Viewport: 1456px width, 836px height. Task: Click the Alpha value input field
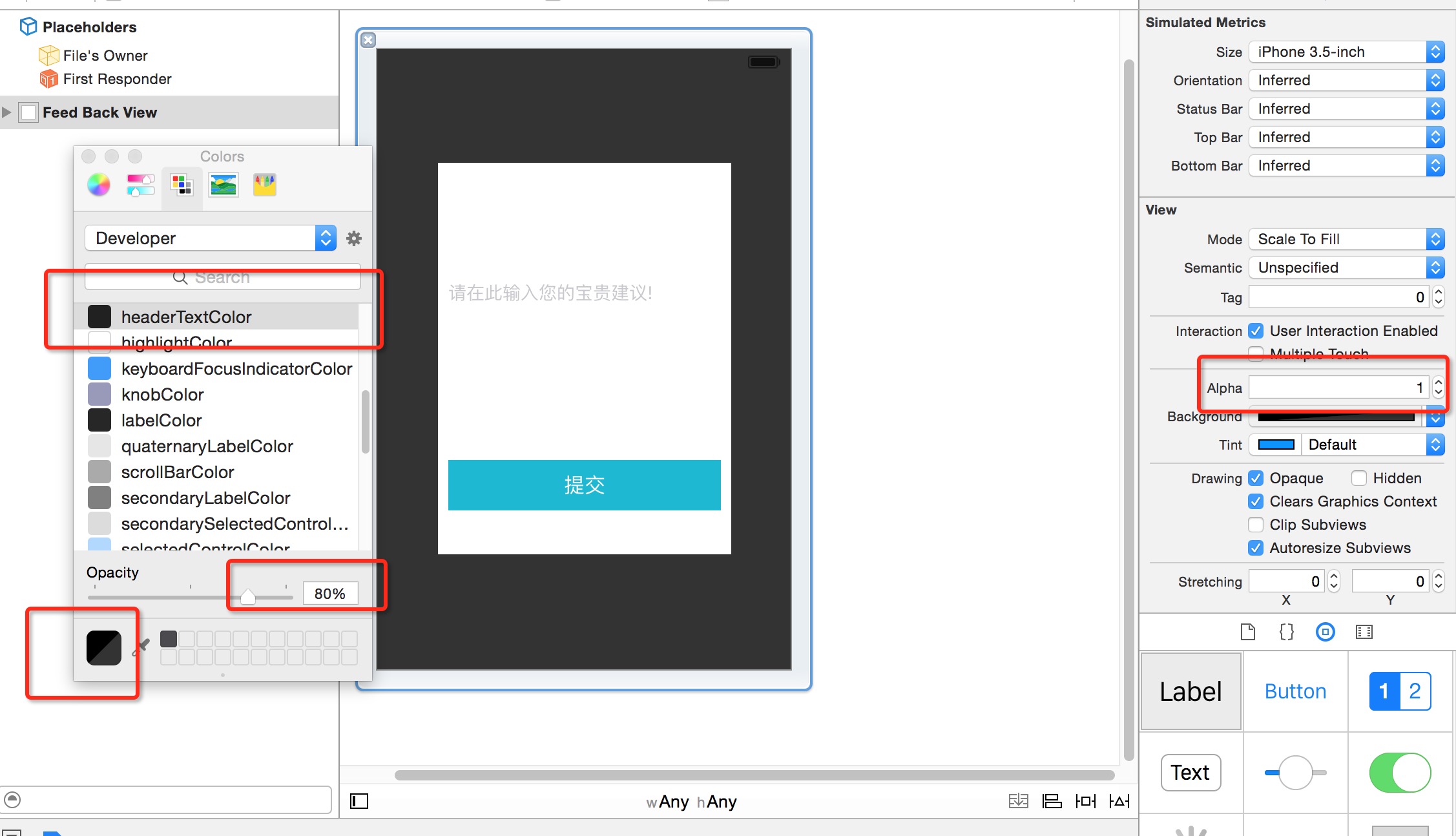coord(1340,387)
